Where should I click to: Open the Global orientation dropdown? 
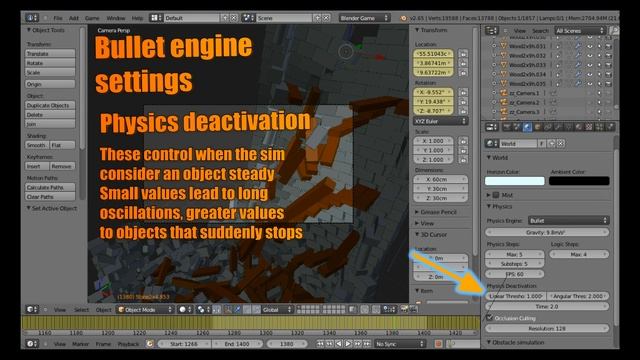(x=277, y=310)
